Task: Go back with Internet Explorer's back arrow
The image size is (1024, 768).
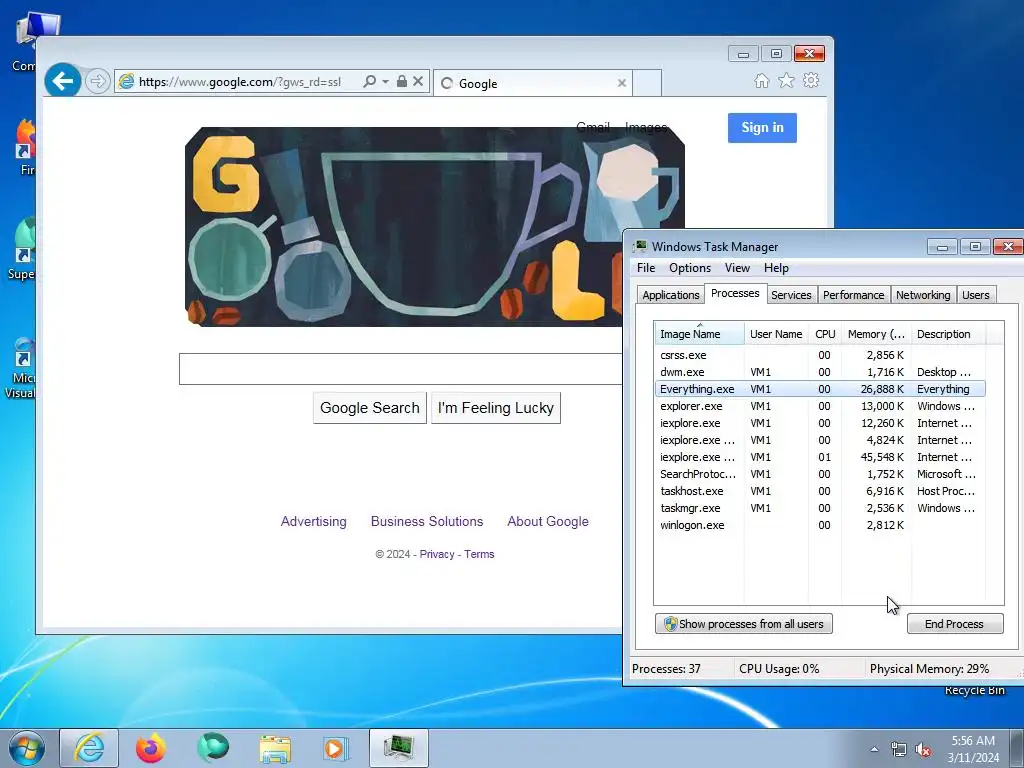Action: click(x=63, y=81)
